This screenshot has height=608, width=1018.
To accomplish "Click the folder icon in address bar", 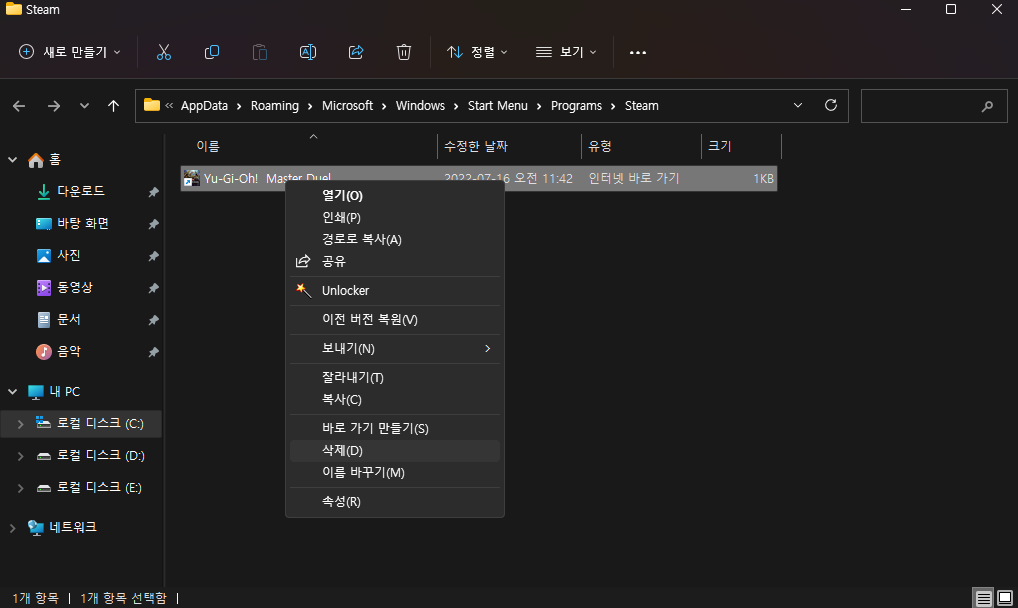I will 152,105.
